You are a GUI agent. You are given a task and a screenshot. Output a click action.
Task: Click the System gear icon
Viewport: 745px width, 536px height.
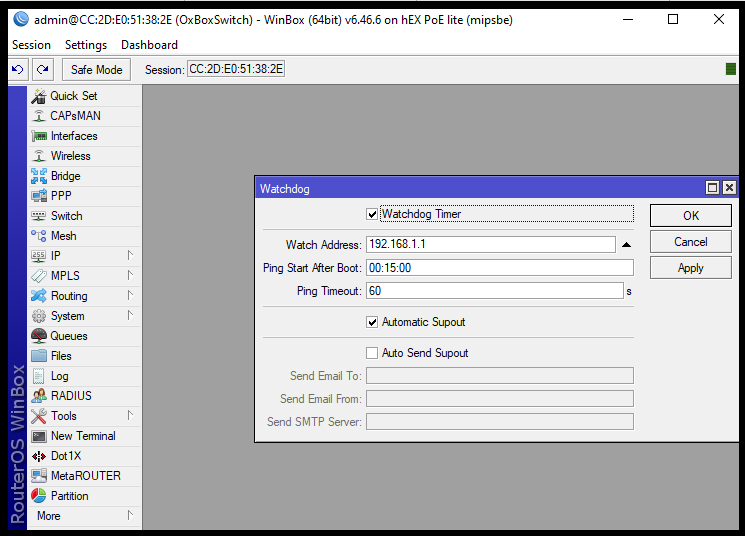coord(39,316)
